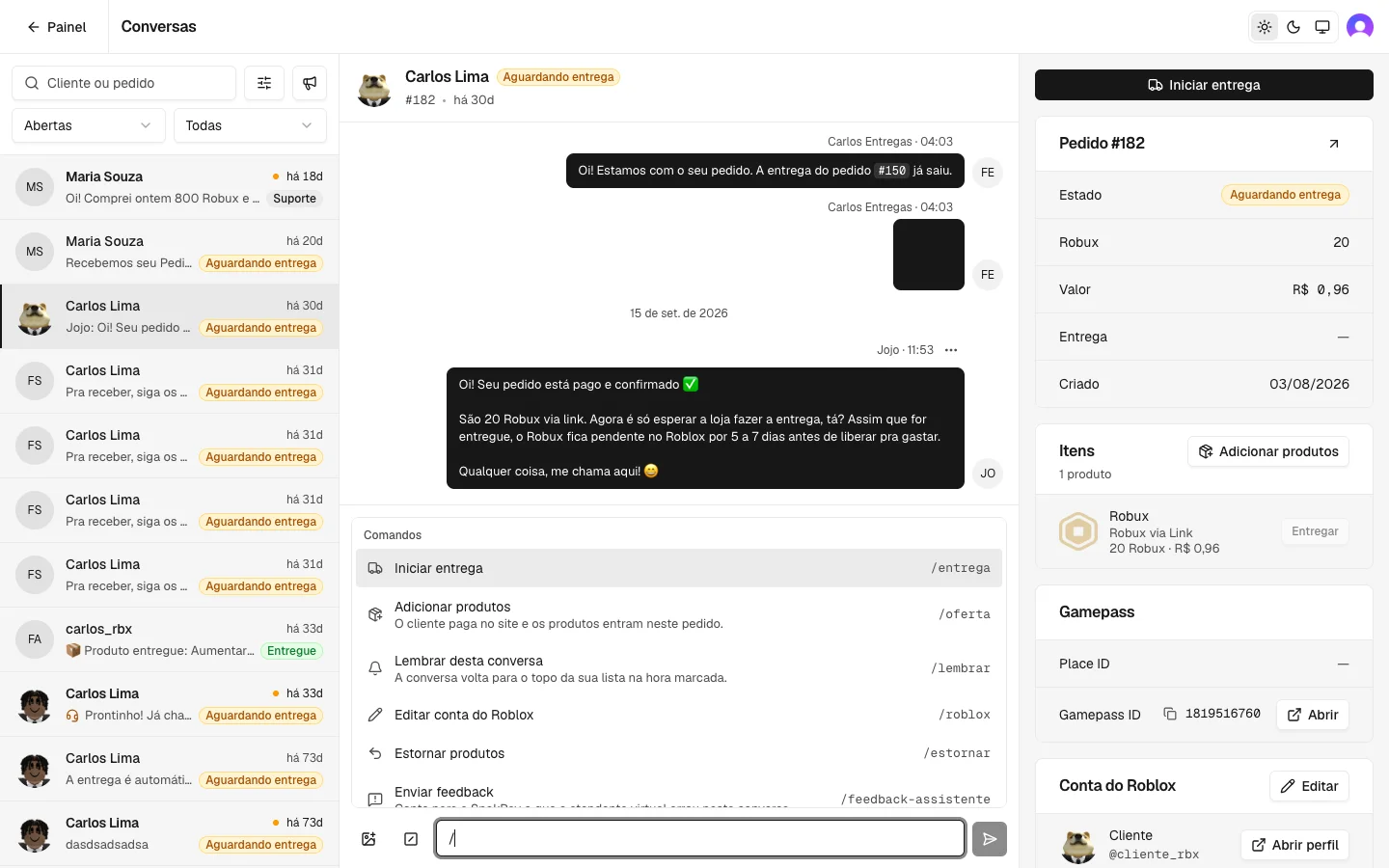
Task: Click into the message input box
Action: click(700, 838)
